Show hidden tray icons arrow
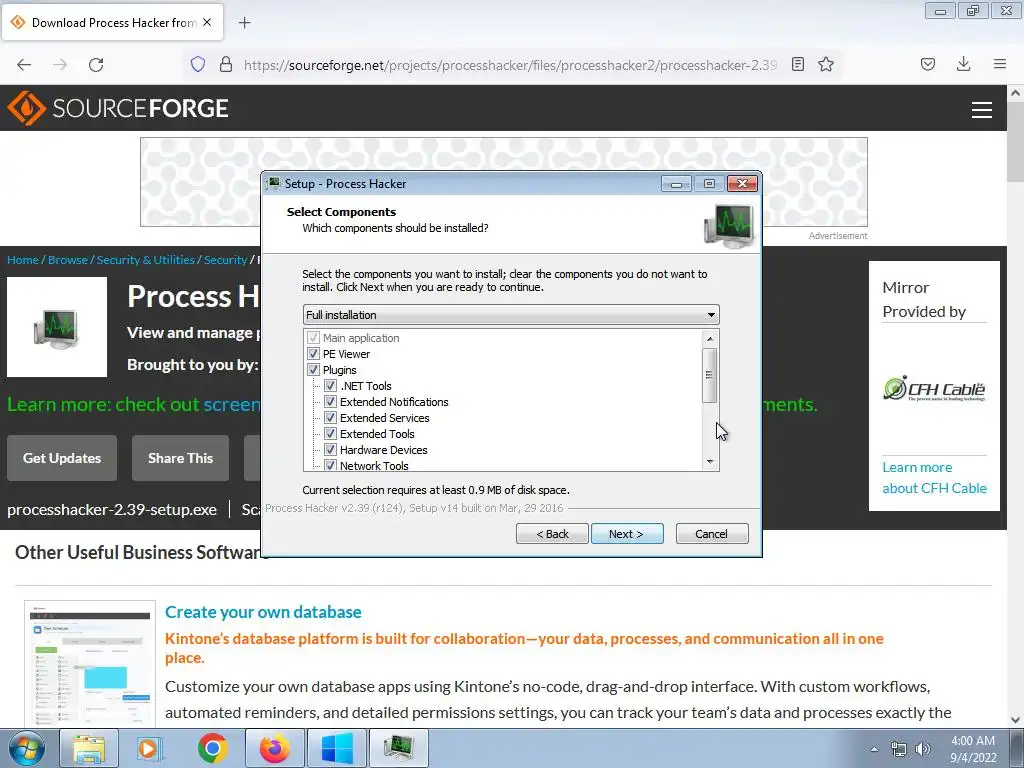The image size is (1024, 768). click(x=874, y=749)
